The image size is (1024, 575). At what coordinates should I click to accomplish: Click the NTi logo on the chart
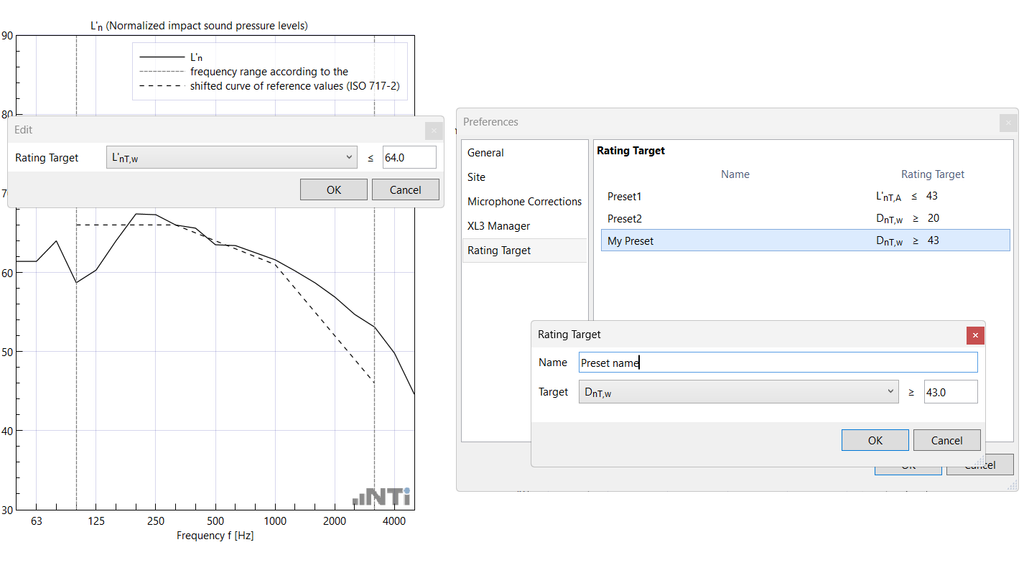(x=381, y=497)
